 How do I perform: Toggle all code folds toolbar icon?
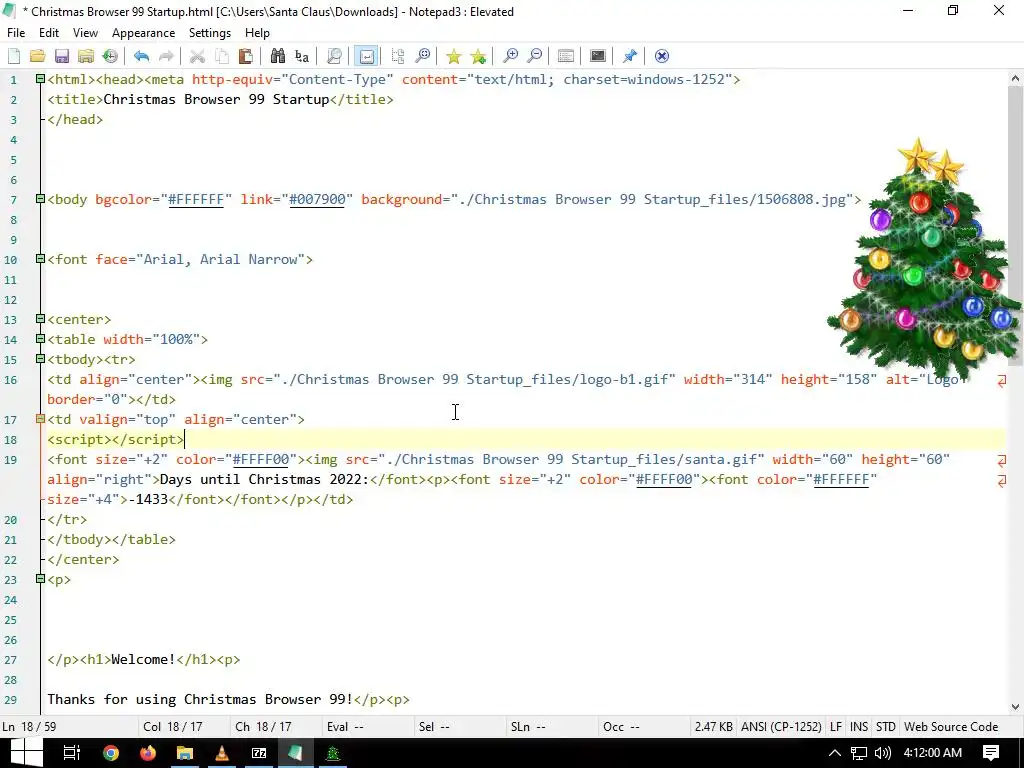point(398,56)
